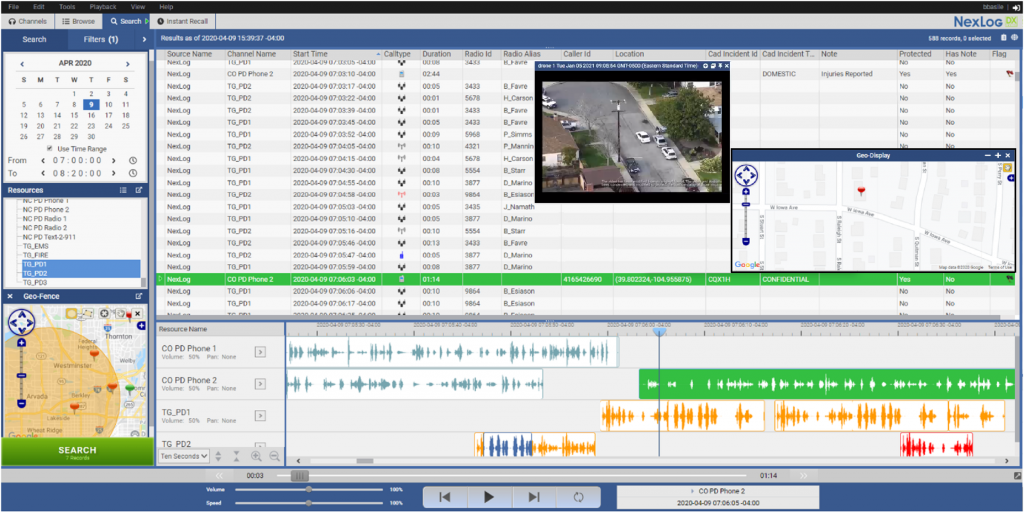Zoom out on Geo-Display map
Viewport: 1024px width, 513px height.
click(746, 242)
